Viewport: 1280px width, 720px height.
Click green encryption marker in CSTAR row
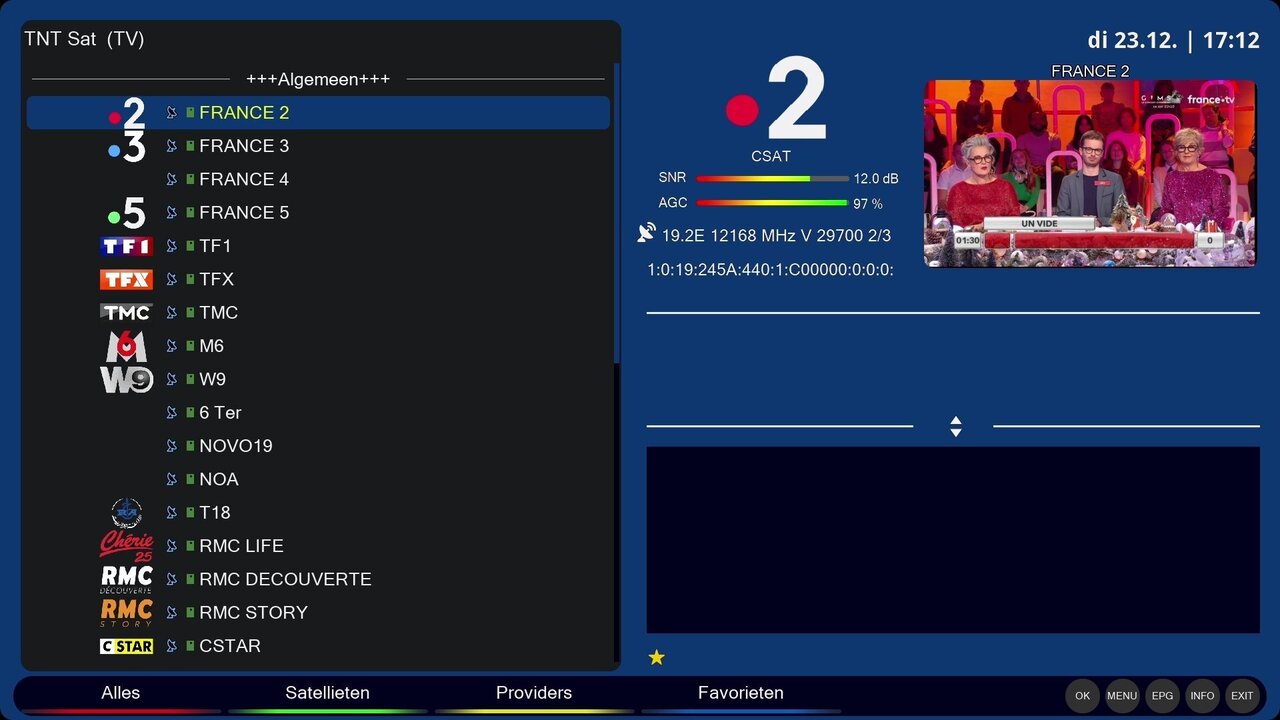point(190,646)
